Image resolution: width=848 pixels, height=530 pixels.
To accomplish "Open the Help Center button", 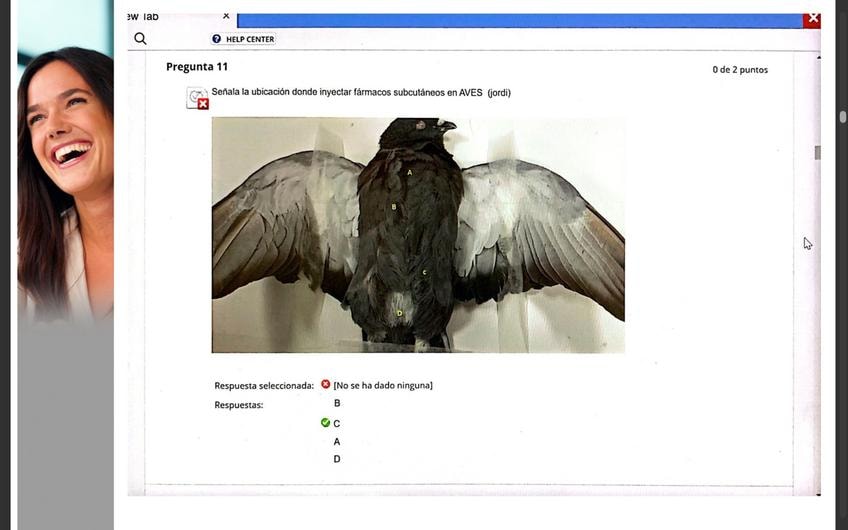I will [243, 39].
